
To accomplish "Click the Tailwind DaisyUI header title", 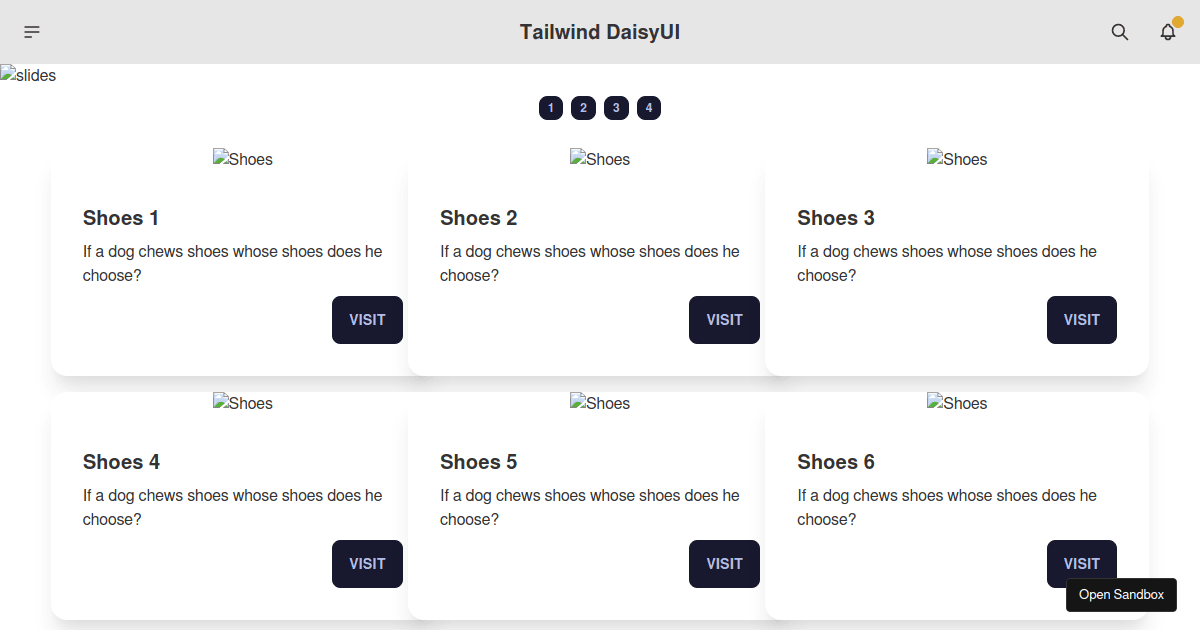I will [600, 31].
